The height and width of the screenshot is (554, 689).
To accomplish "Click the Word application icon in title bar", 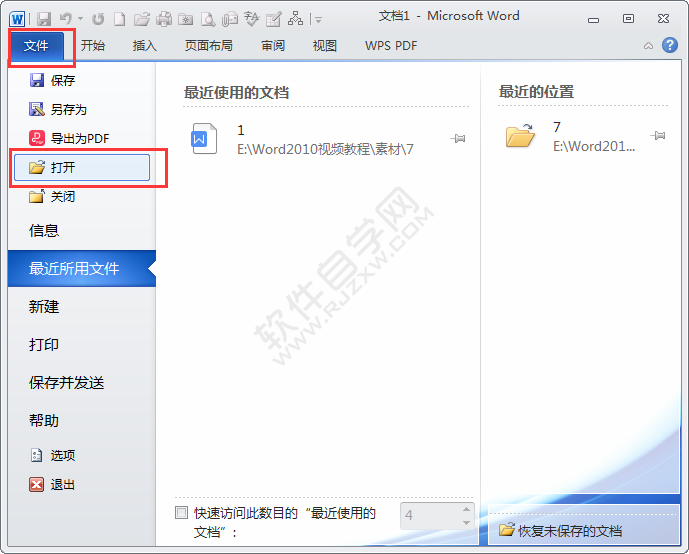I will (x=17, y=19).
